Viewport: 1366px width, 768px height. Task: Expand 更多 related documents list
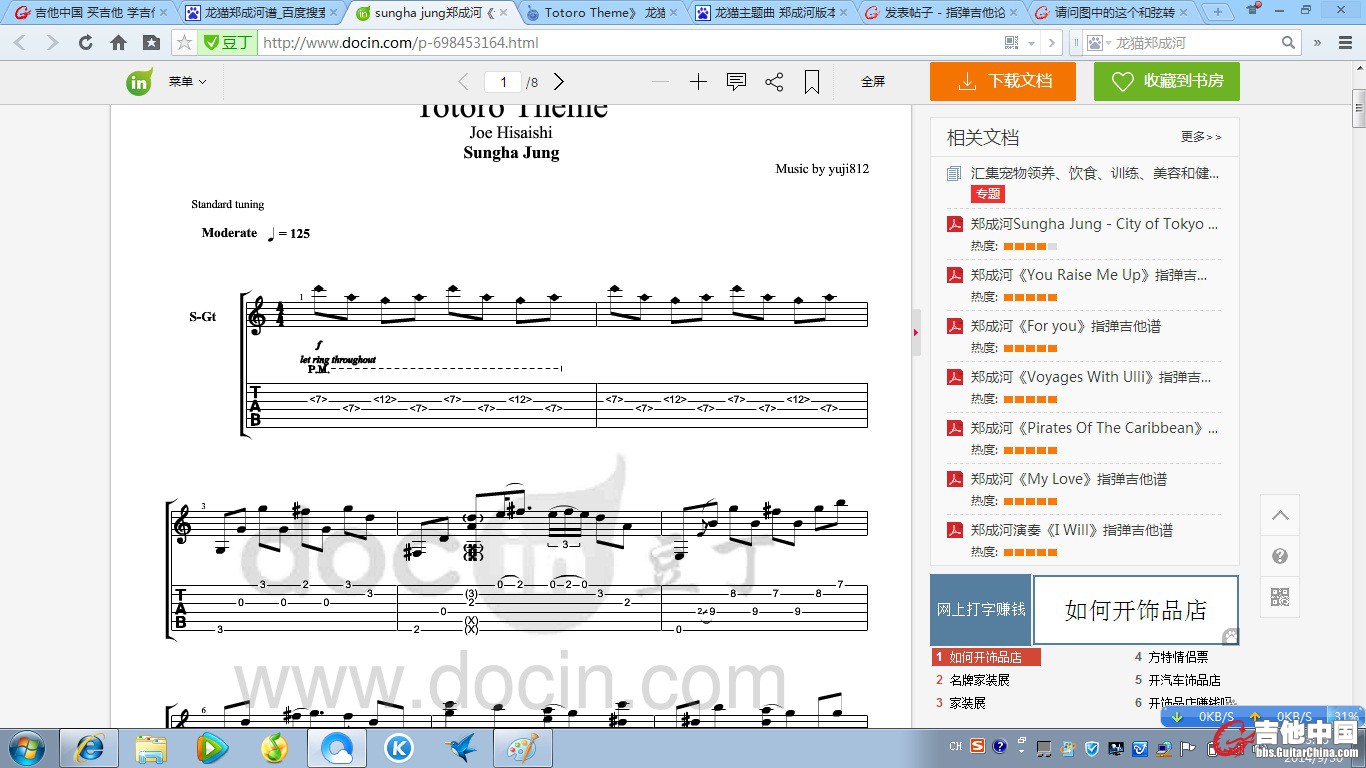click(x=1200, y=137)
